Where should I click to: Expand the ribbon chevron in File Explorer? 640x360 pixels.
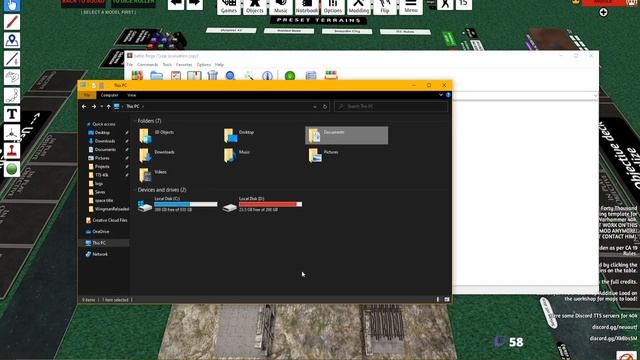pos(441,95)
